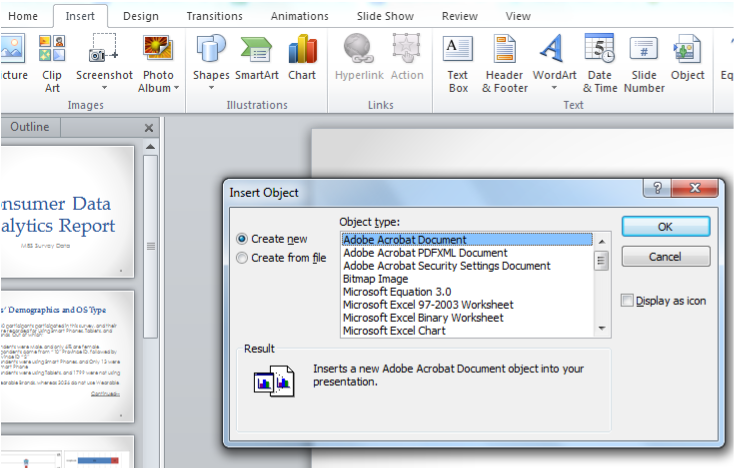Click the Hyperlink globe icon

pos(358,48)
